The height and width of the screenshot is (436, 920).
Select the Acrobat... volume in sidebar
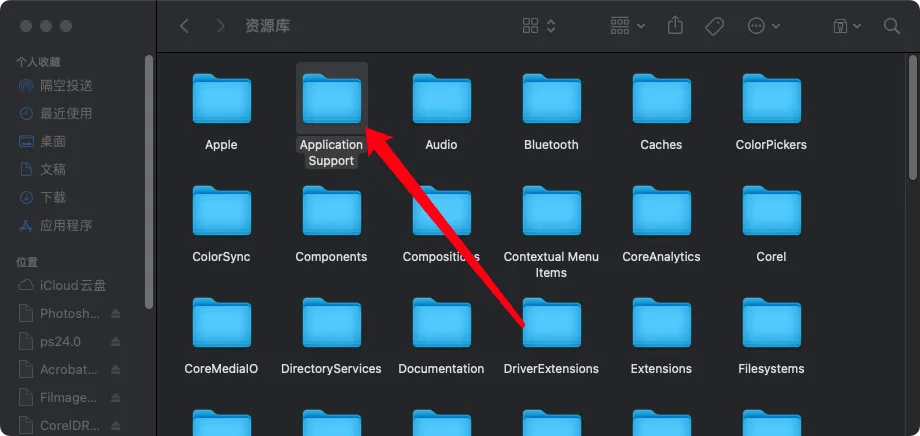point(69,370)
